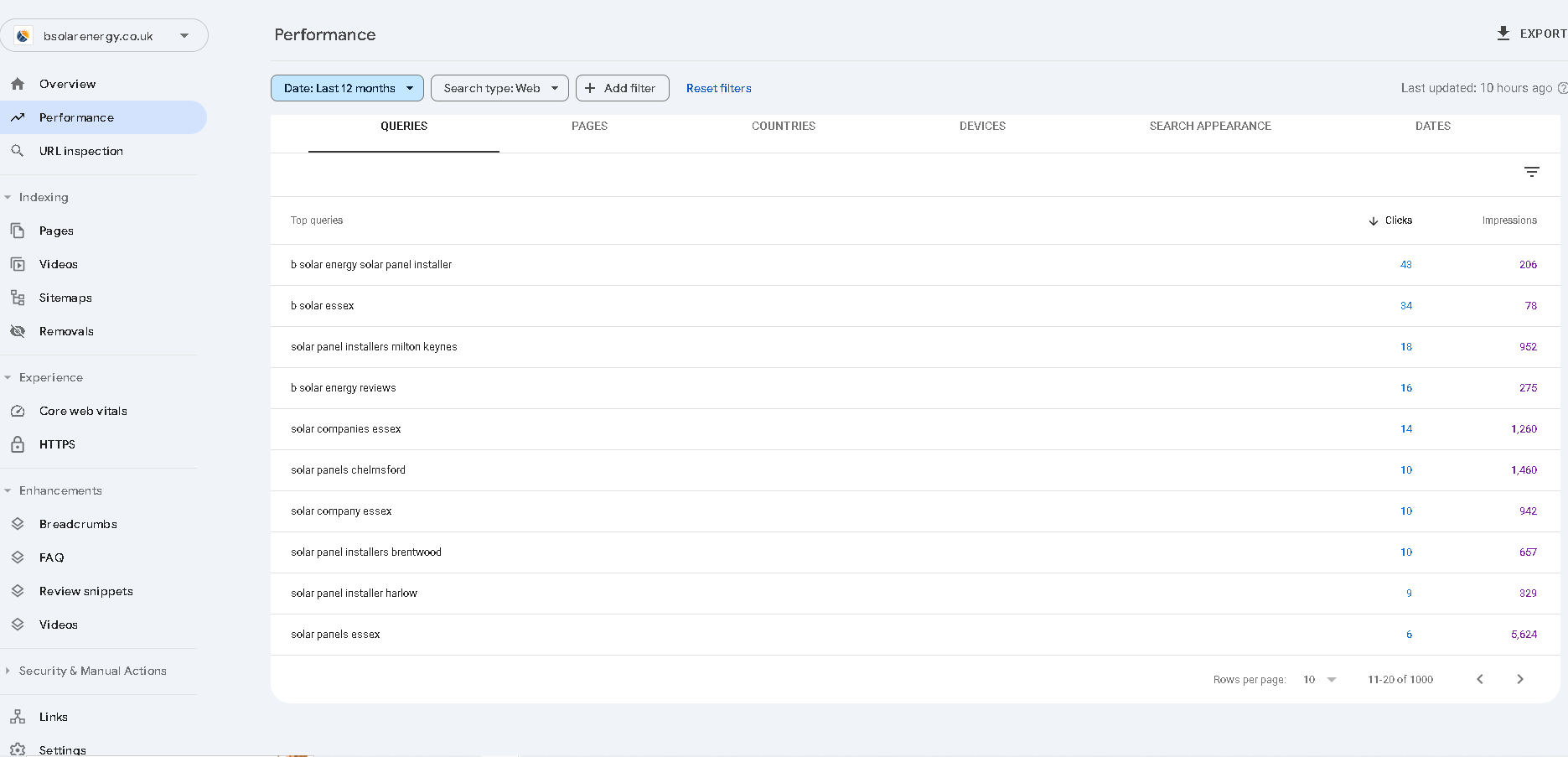The width and height of the screenshot is (1568, 757).
Task: Go to next page of results
Action: tap(1519, 679)
